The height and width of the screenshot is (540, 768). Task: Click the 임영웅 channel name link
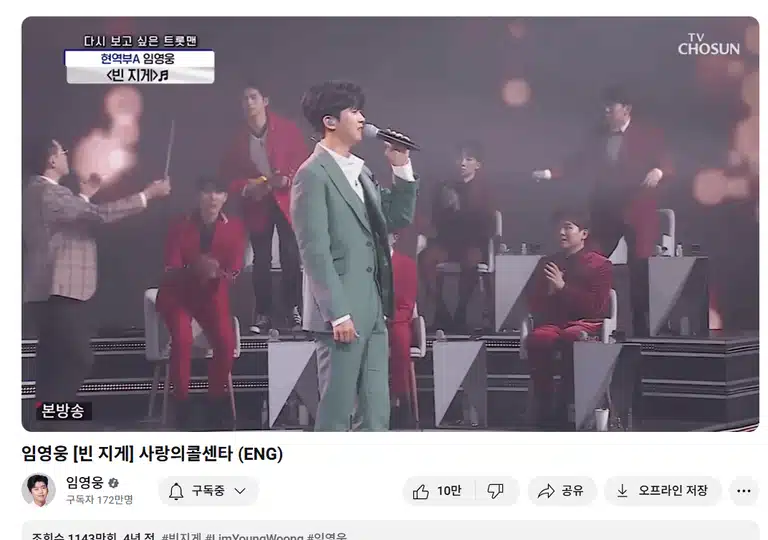[x=85, y=483]
